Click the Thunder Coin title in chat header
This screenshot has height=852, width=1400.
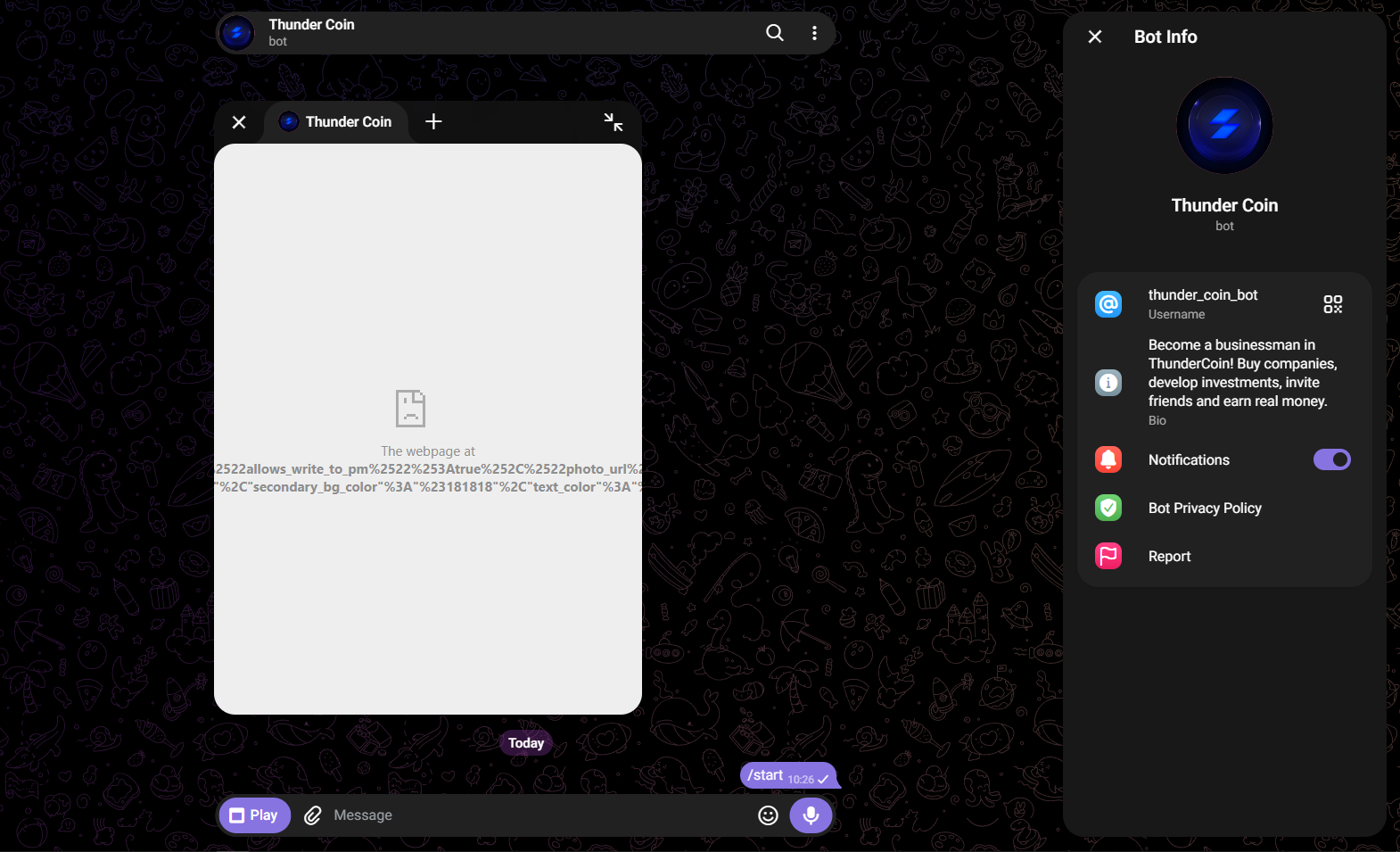coord(311,25)
